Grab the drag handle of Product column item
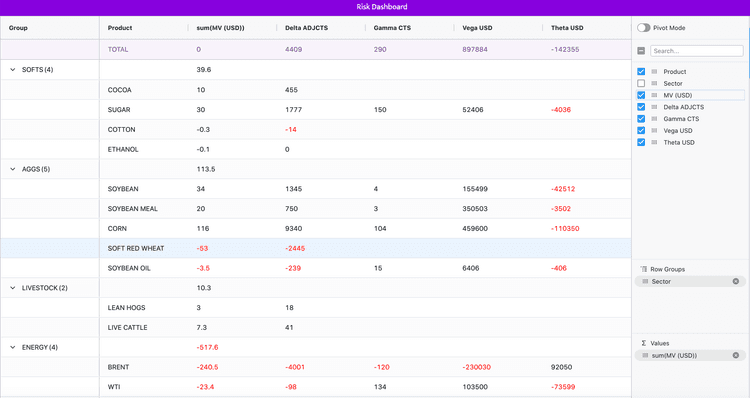The image size is (750, 398). pyautogui.click(x=654, y=71)
